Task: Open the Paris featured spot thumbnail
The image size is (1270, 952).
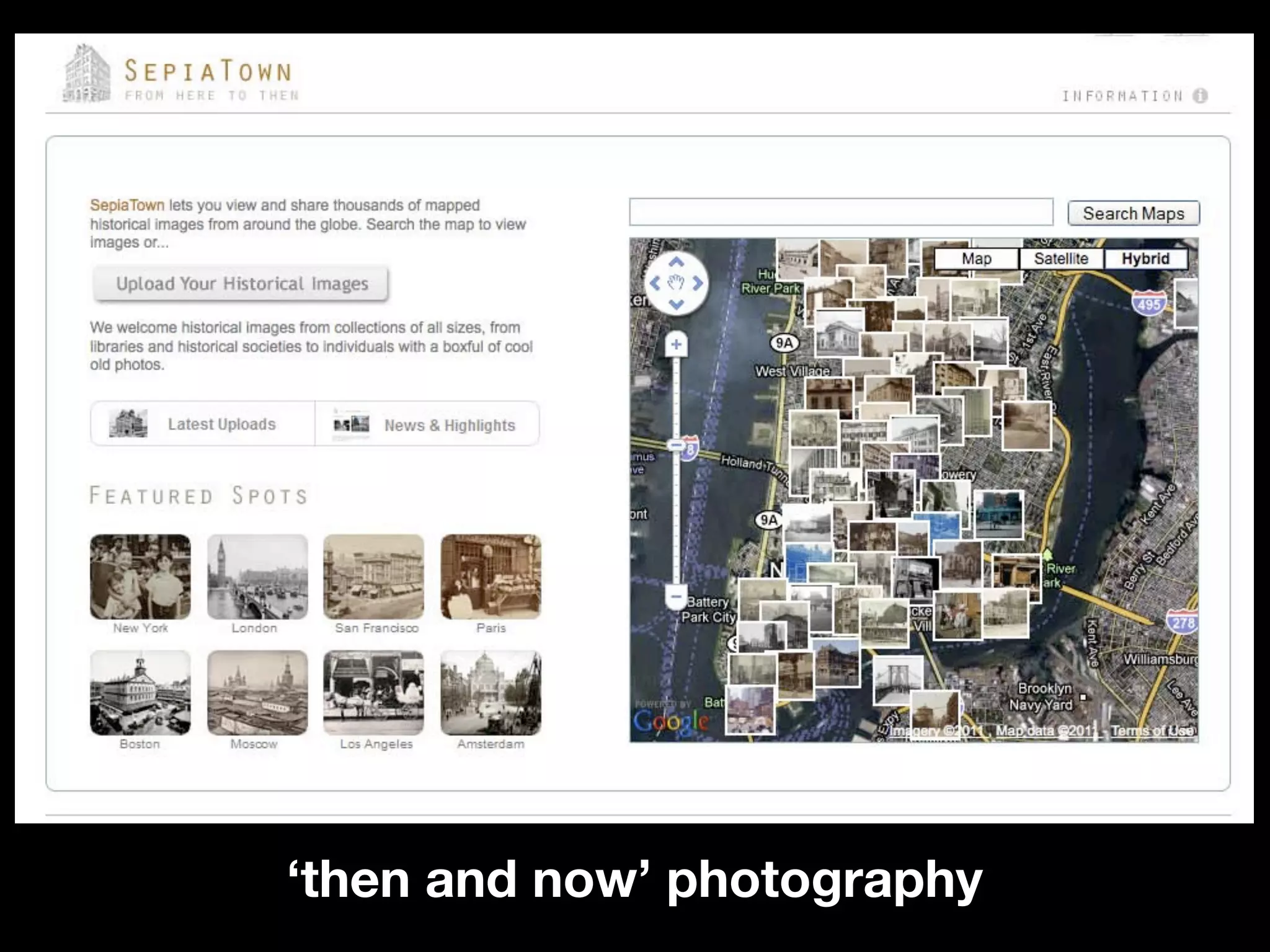Action: point(491,577)
